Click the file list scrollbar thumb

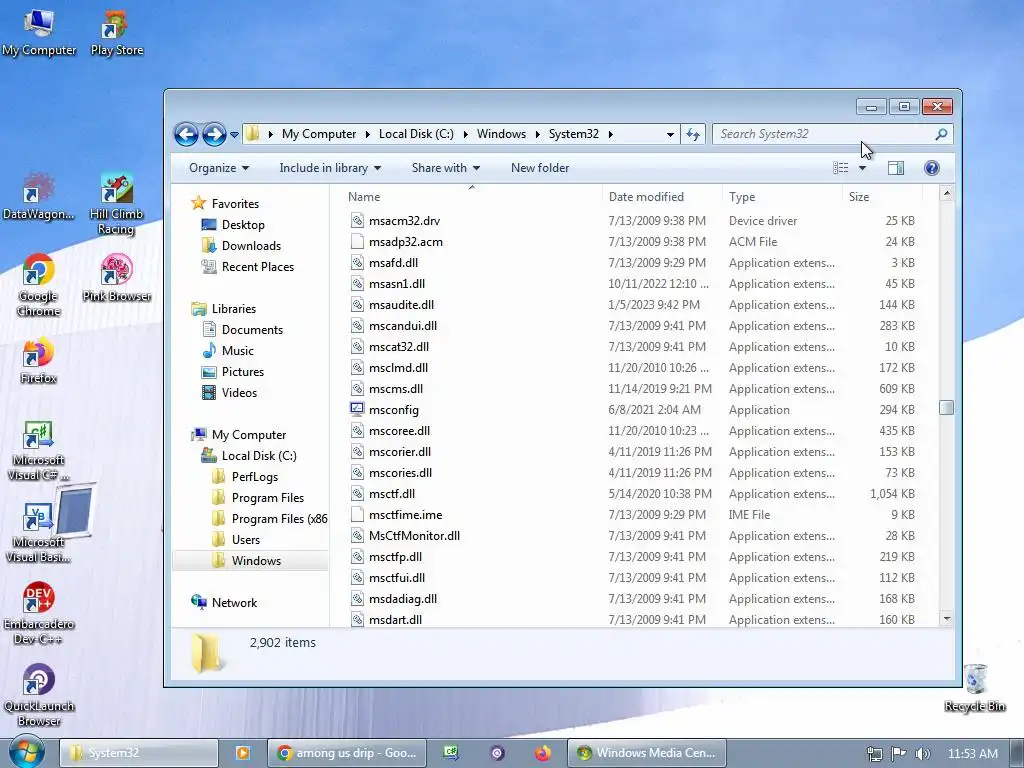point(946,407)
